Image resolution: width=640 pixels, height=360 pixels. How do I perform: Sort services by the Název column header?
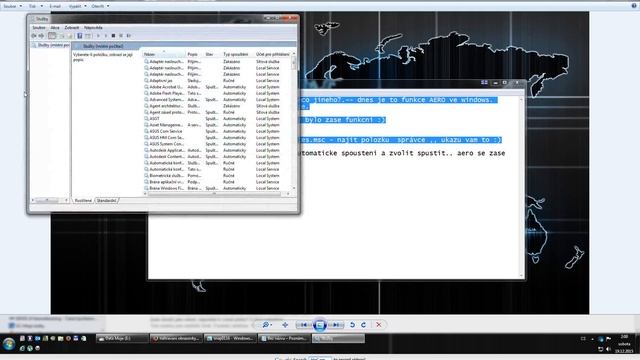coord(164,54)
